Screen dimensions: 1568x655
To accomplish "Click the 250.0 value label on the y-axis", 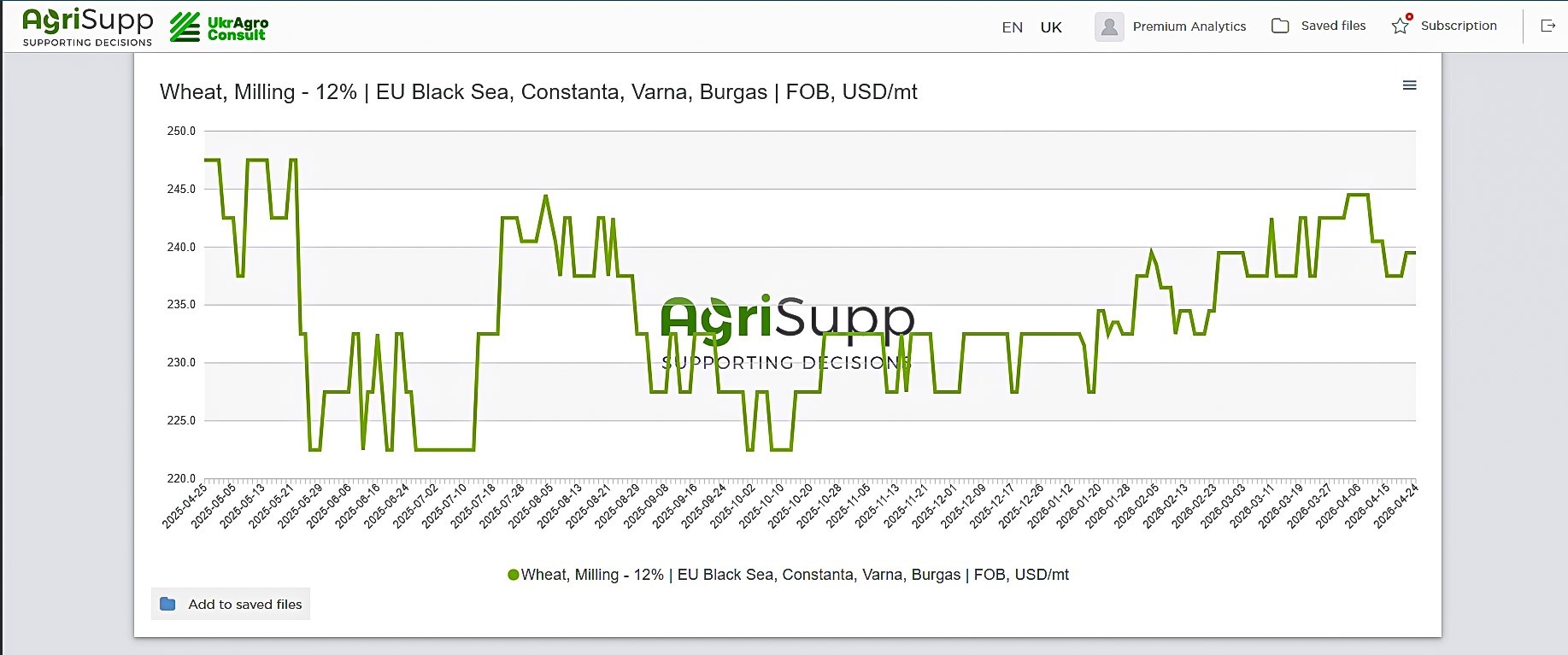I will click(181, 131).
